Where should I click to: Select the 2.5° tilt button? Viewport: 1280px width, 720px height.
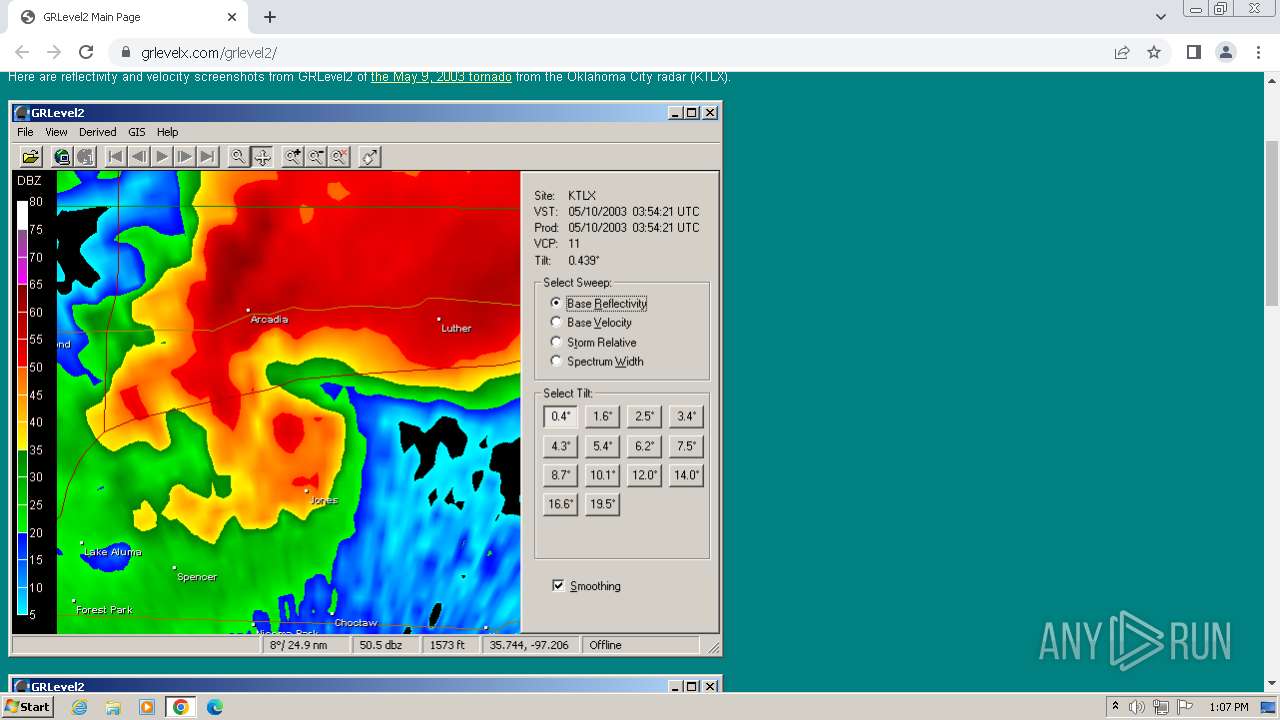click(x=645, y=416)
